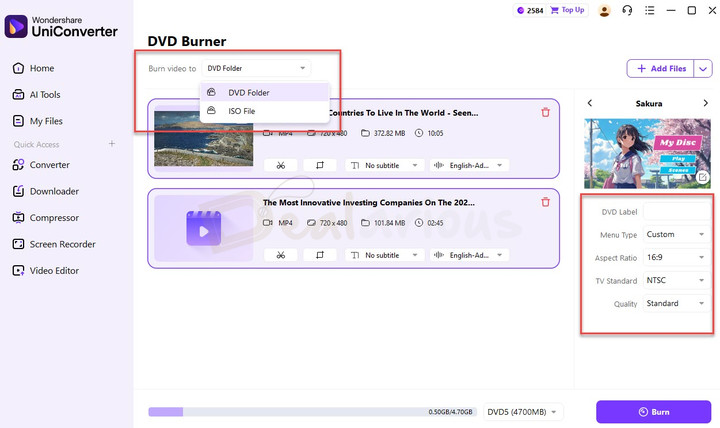
Task: Trim the Innovative Investing Companies video with scissors
Action: pyautogui.click(x=281, y=255)
